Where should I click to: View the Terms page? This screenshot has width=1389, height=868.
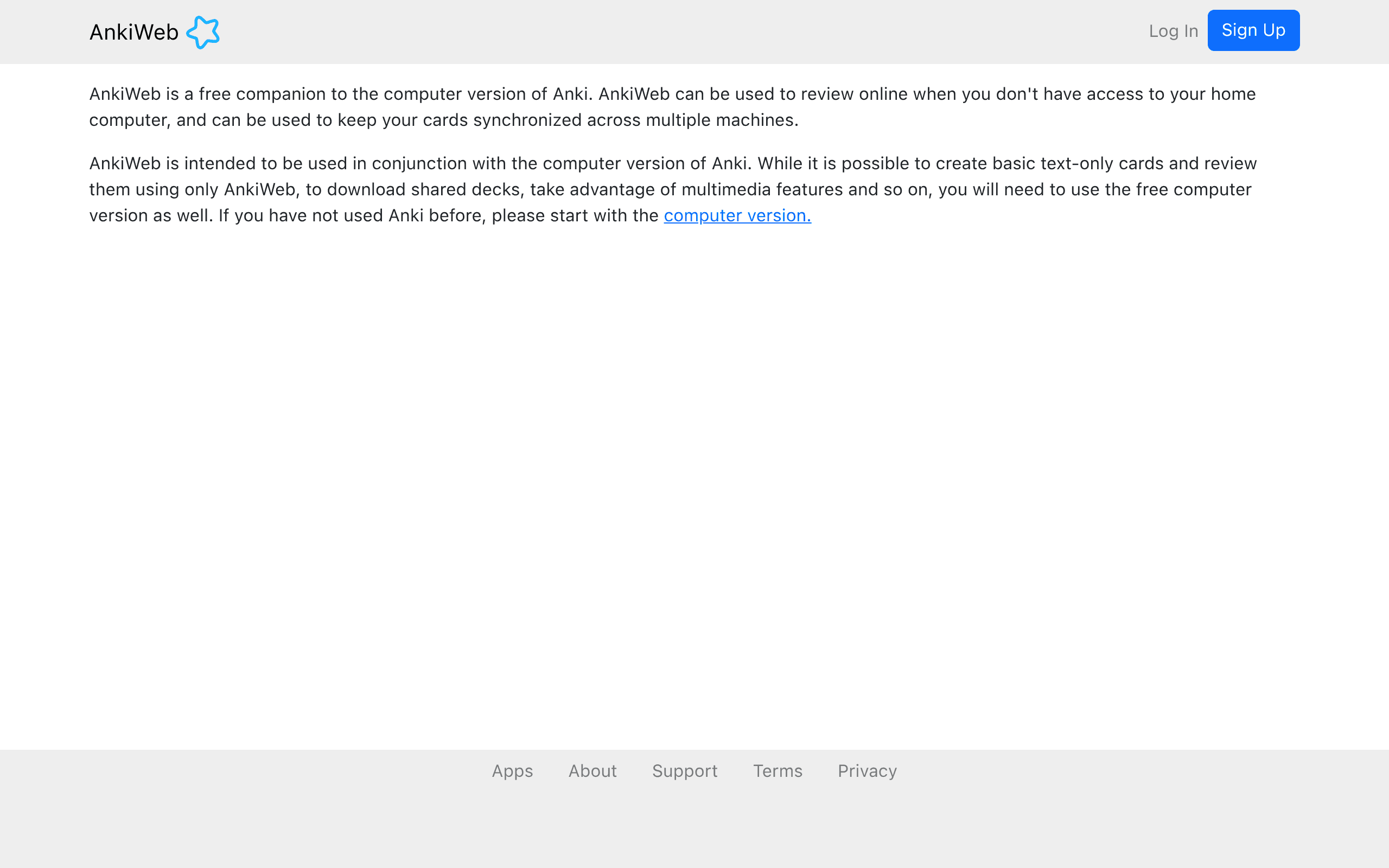click(x=778, y=770)
